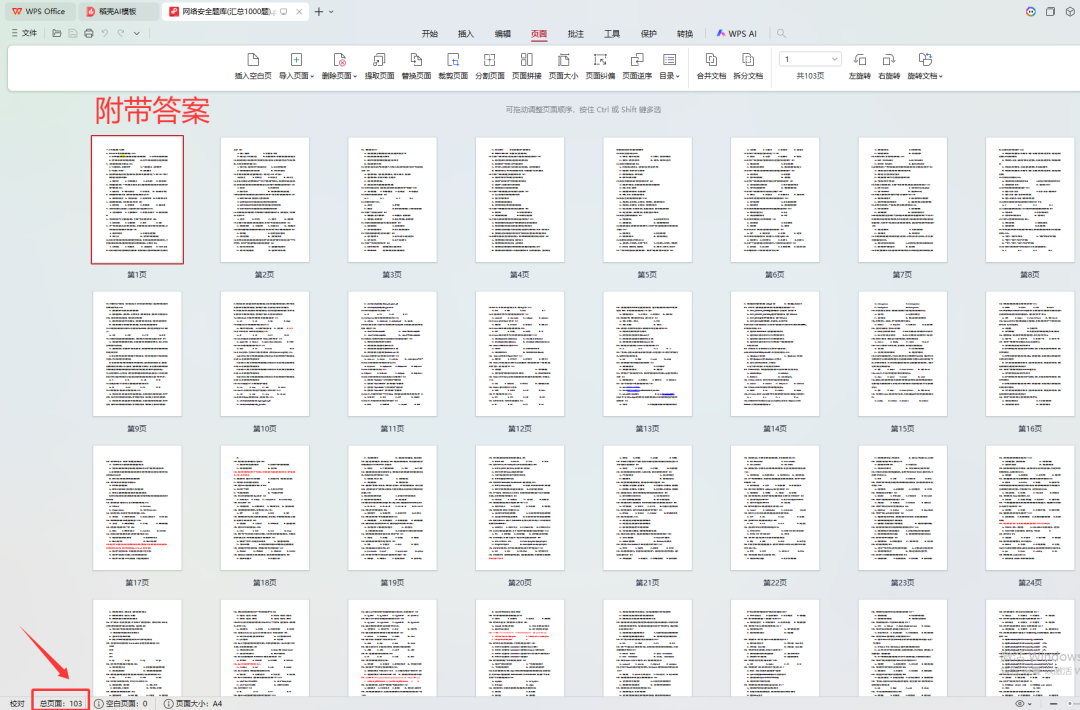Image resolution: width=1080 pixels, height=710 pixels.
Task: Open the page number combo box showing 1
Action: tap(810, 59)
